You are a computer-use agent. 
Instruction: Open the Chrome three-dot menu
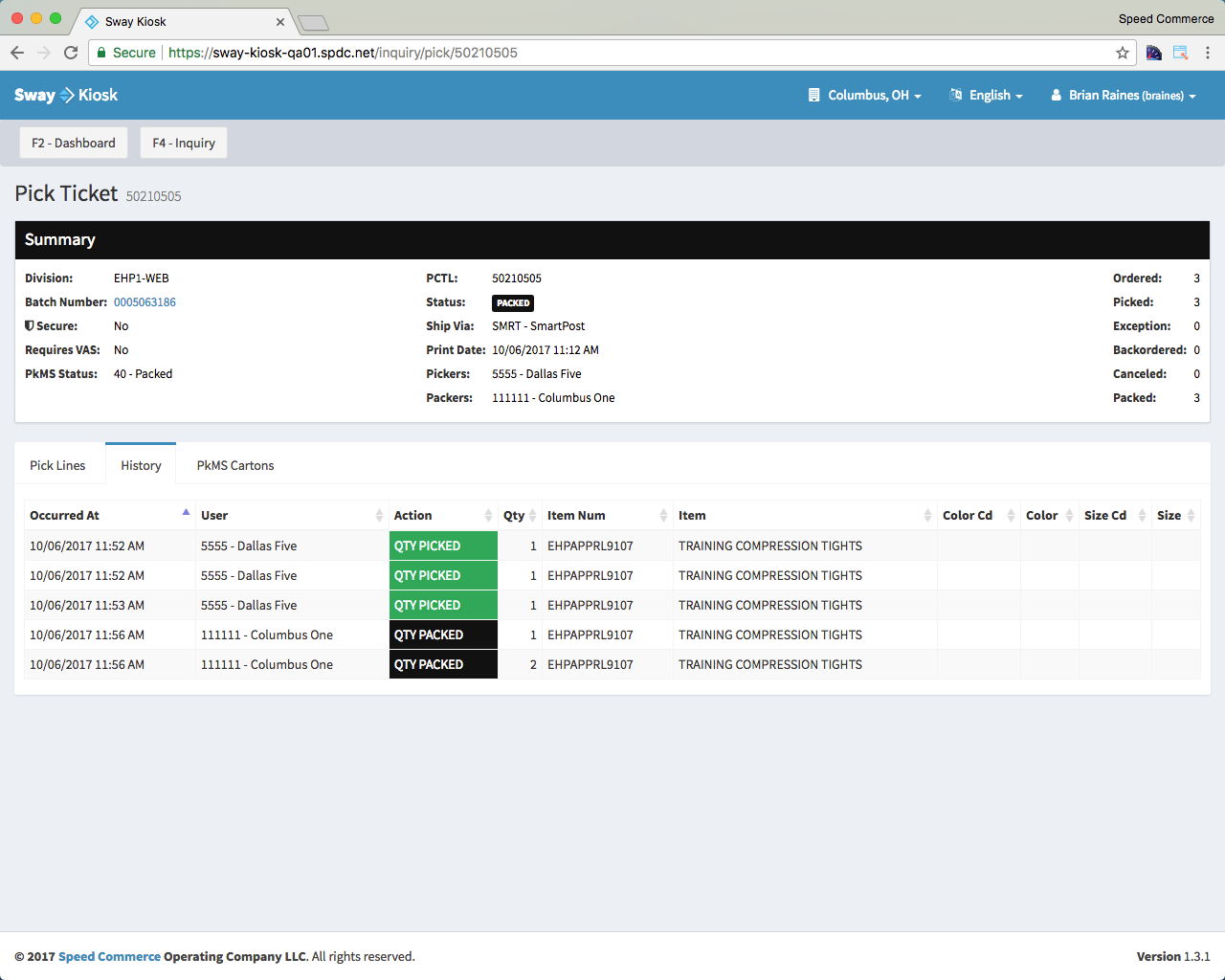coord(1208,53)
